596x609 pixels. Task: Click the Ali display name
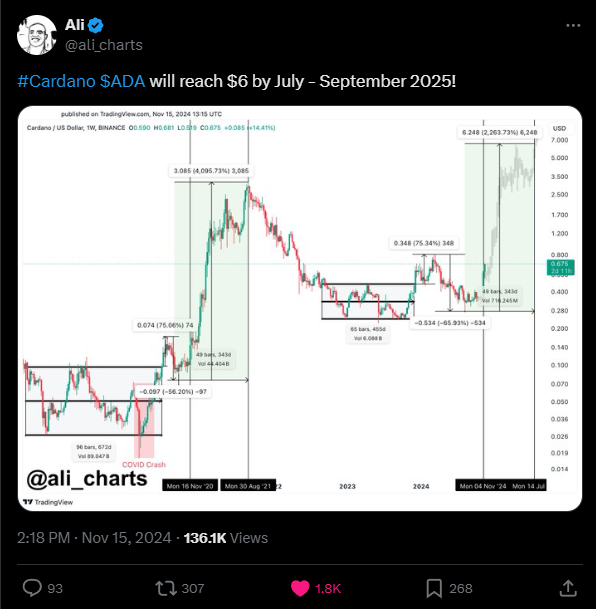pos(74,25)
